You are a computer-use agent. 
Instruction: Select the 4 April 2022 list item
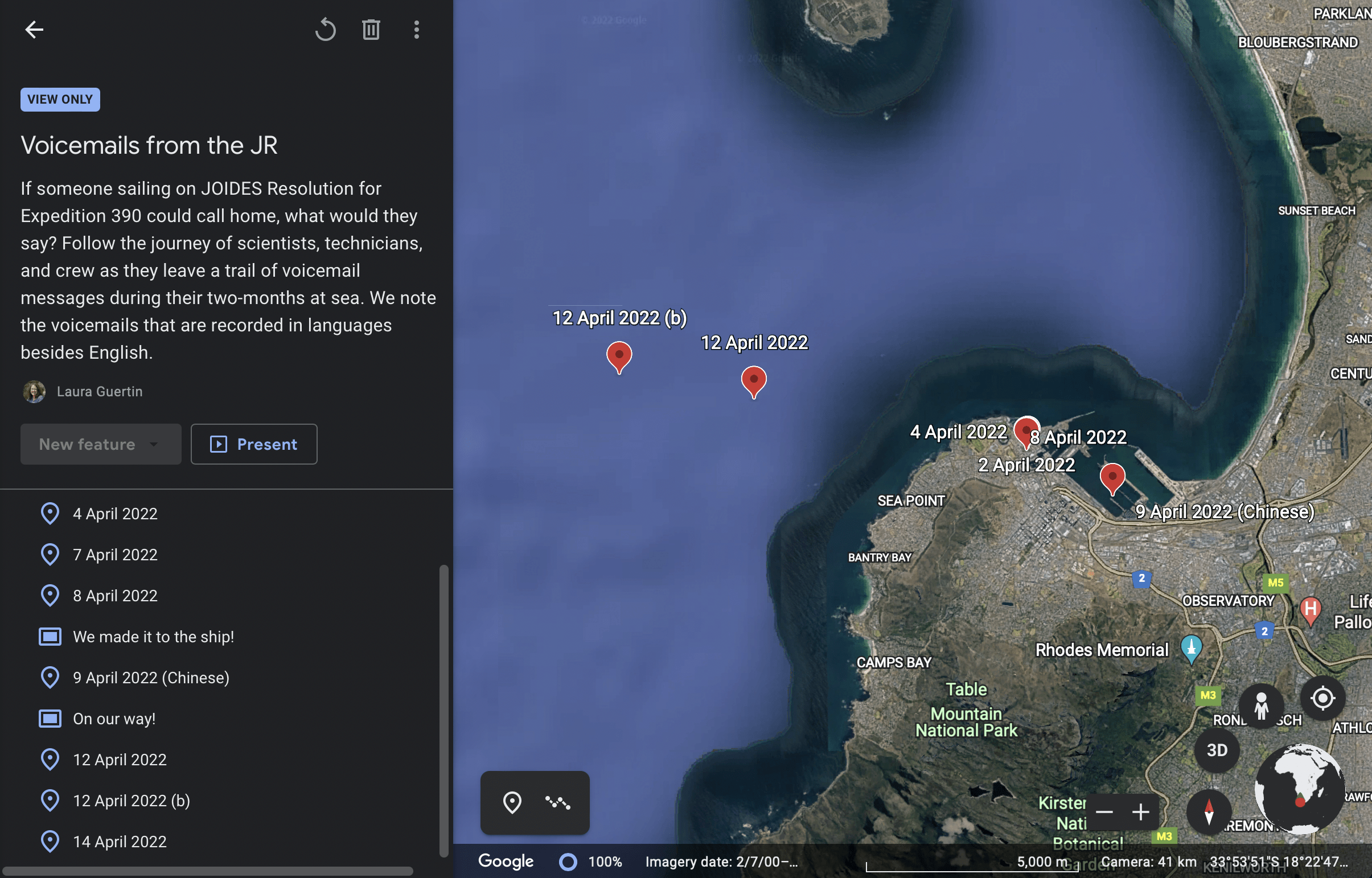[228, 514]
